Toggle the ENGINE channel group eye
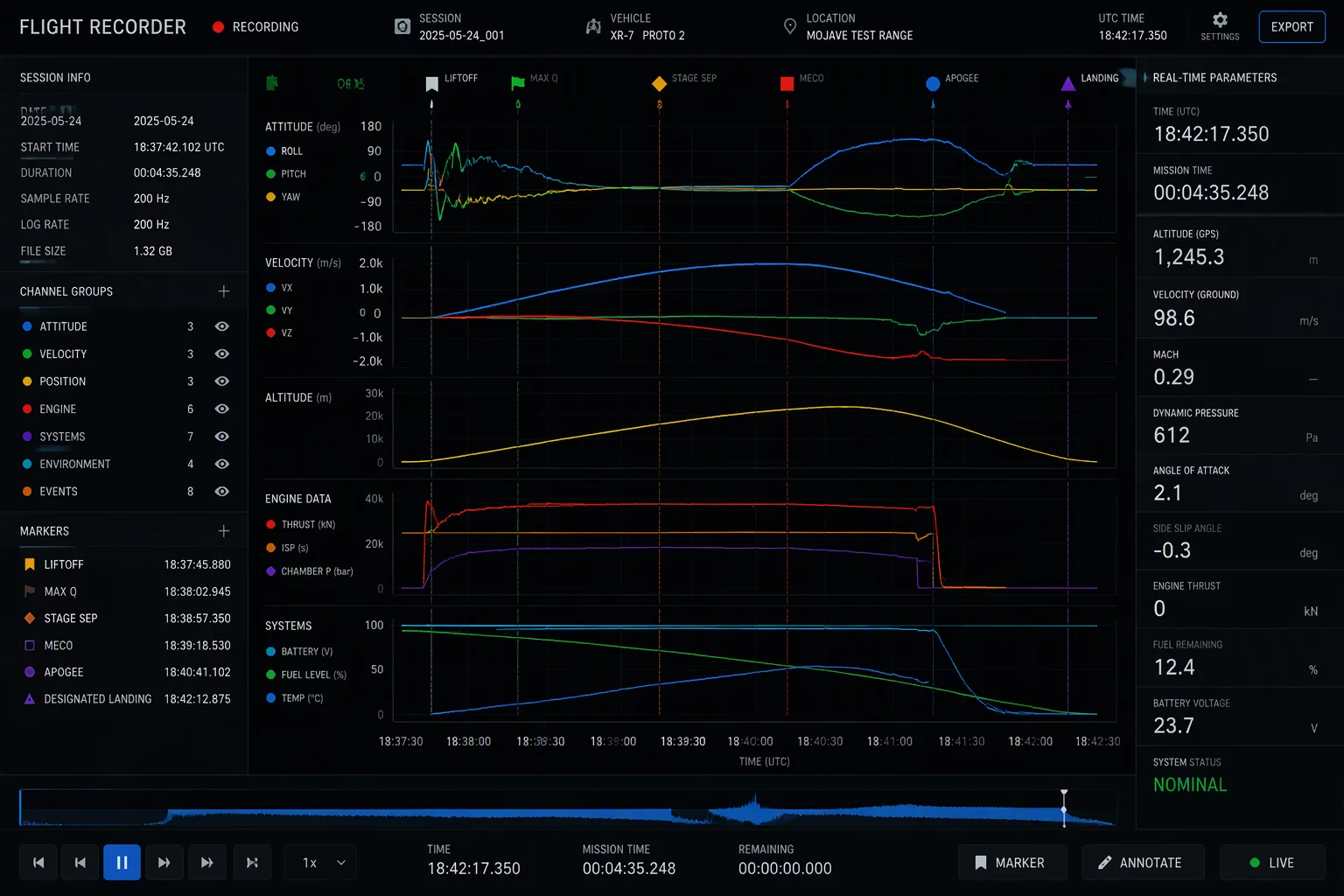Screen dimensions: 1344x896 click(222, 409)
